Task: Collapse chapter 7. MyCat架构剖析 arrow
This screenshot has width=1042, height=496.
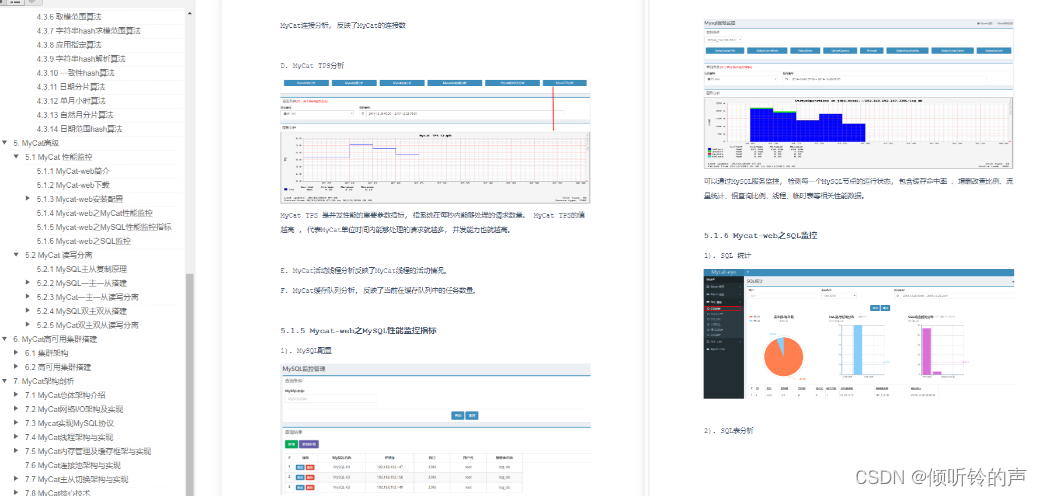Action: [5, 381]
